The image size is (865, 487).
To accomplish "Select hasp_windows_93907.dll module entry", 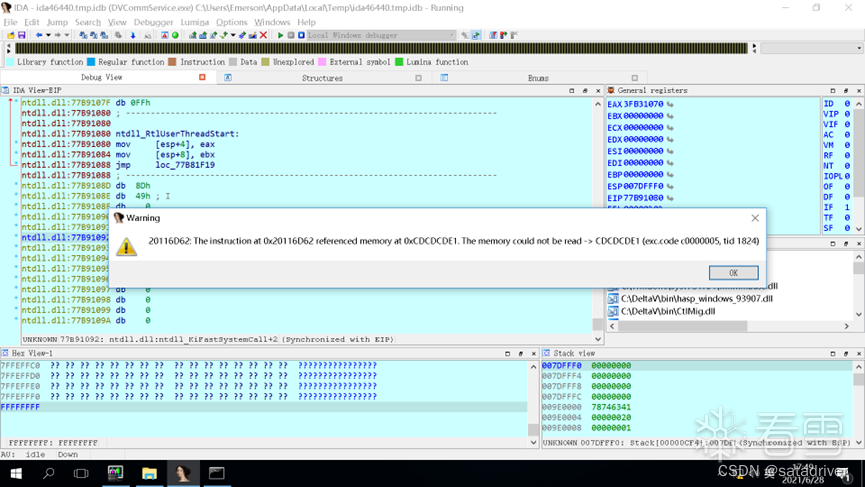I will tap(697, 298).
